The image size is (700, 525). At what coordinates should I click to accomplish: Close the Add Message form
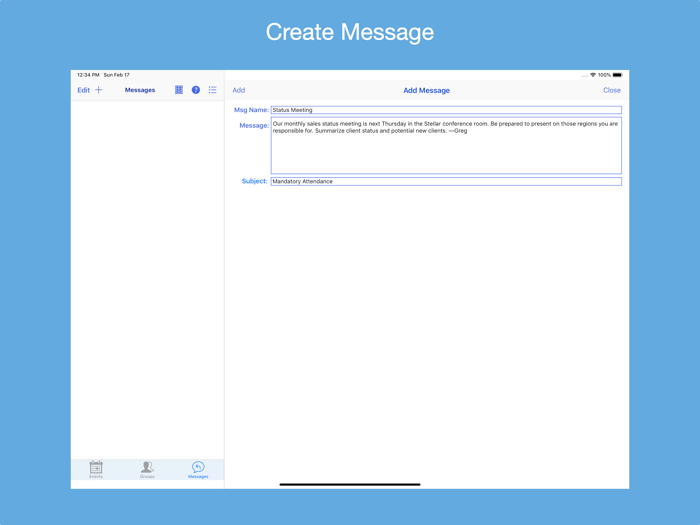(x=612, y=90)
